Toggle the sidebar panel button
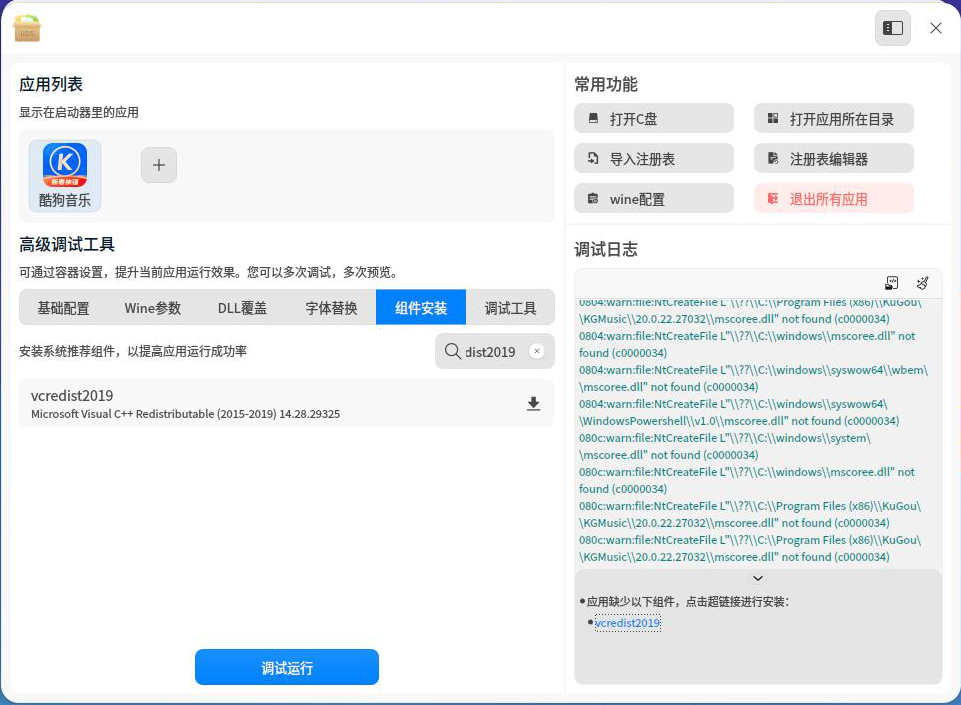 pos(892,28)
